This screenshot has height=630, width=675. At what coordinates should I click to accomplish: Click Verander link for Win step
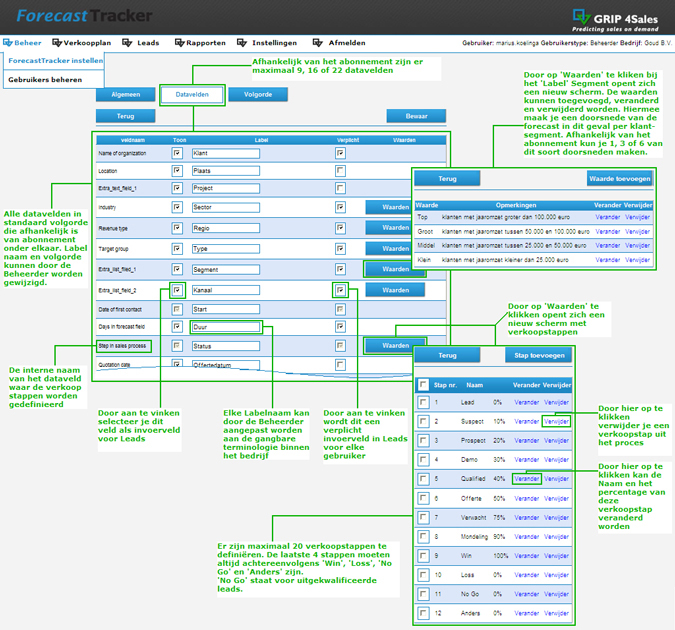[526, 556]
